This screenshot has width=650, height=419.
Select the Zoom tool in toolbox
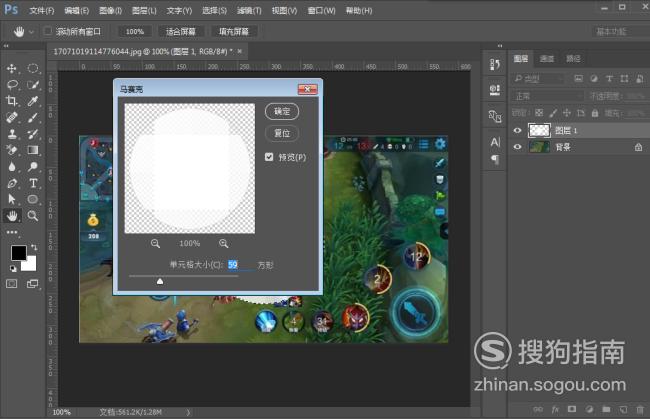pyautogui.click(x=33, y=216)
